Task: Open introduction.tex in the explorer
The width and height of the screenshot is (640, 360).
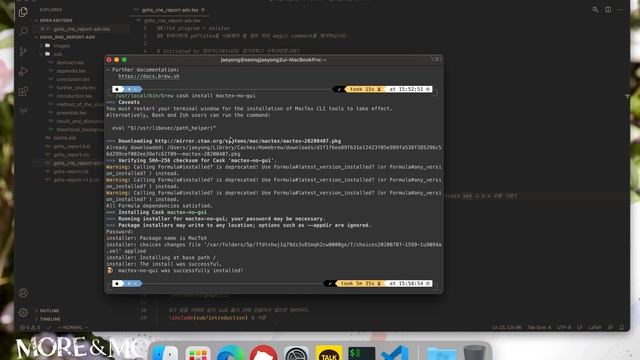Action: pyautogui.click(x=74, y=96)
